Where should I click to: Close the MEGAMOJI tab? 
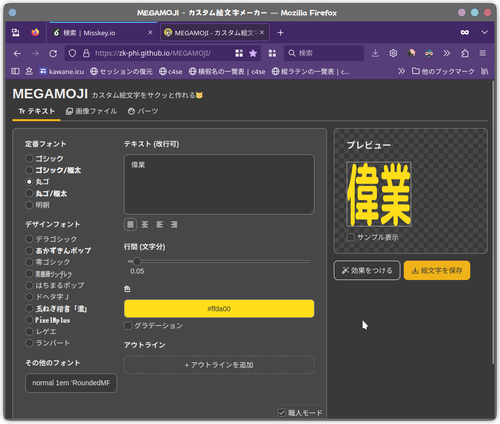[262, 32]
